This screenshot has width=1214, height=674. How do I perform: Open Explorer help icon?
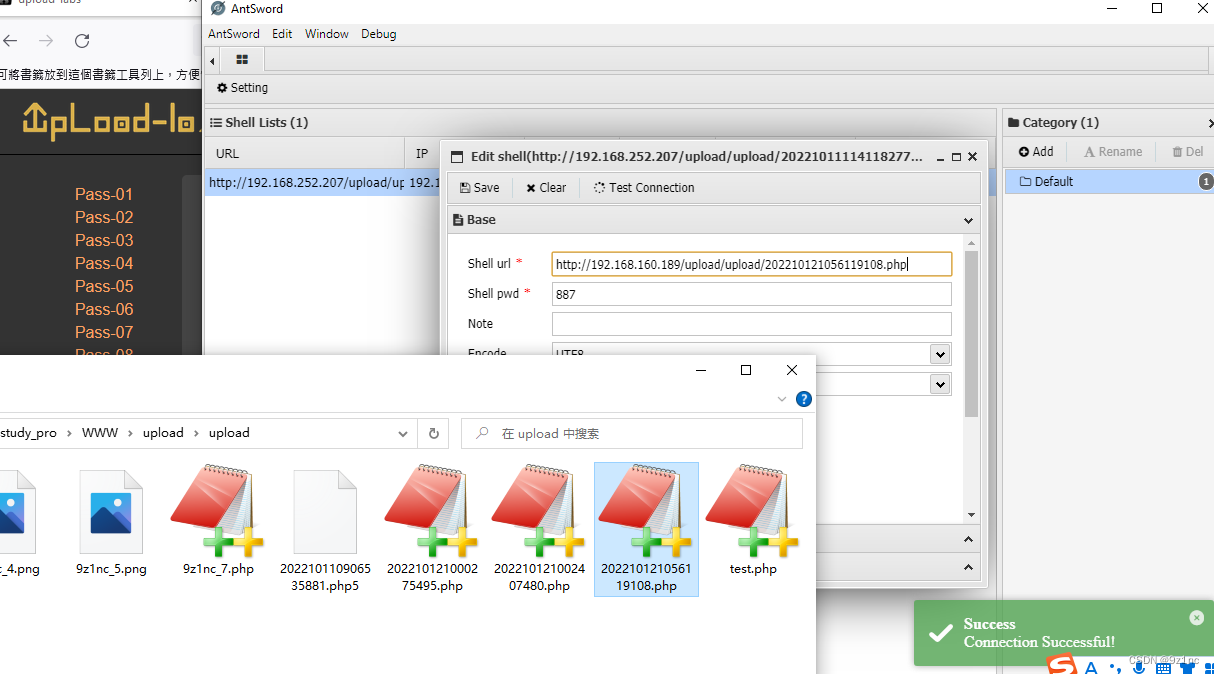(x=803, y=399)
